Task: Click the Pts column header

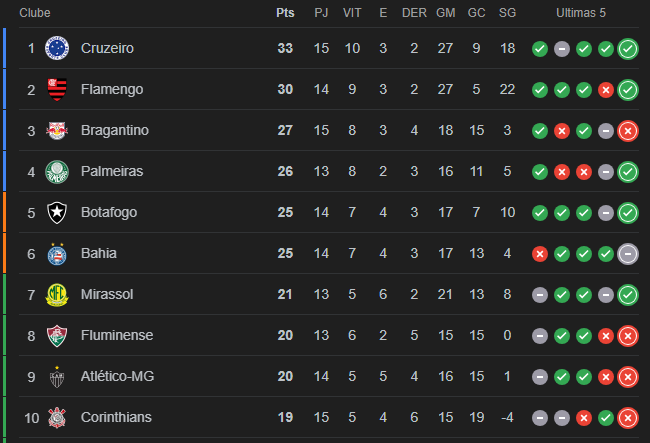Action: (285, 13)
